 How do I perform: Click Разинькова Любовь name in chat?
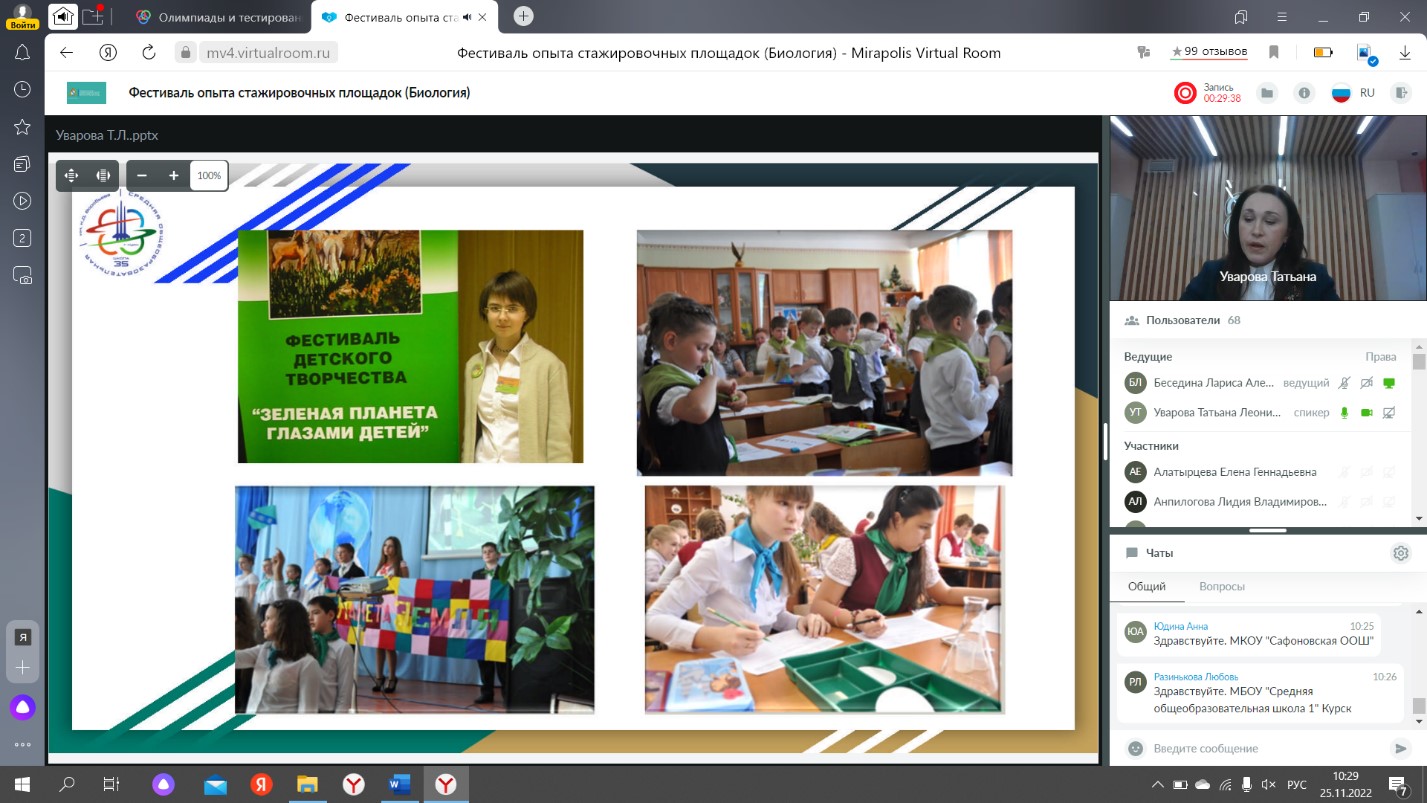pos(1196,676)
